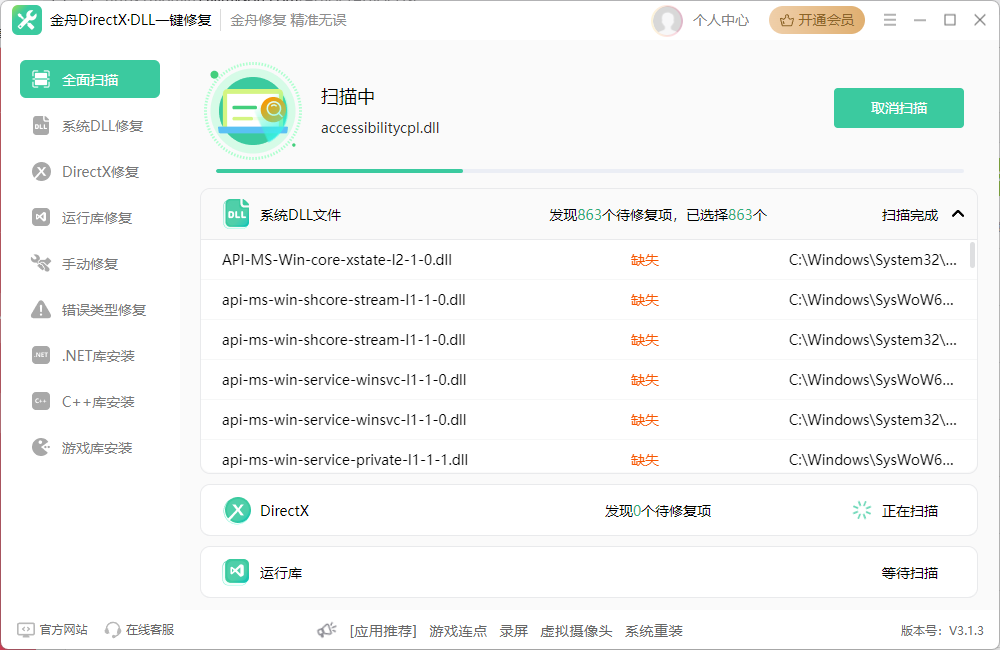
Task: Open 手动修复 in the sidebar
Action: click(x=90, y=263)
